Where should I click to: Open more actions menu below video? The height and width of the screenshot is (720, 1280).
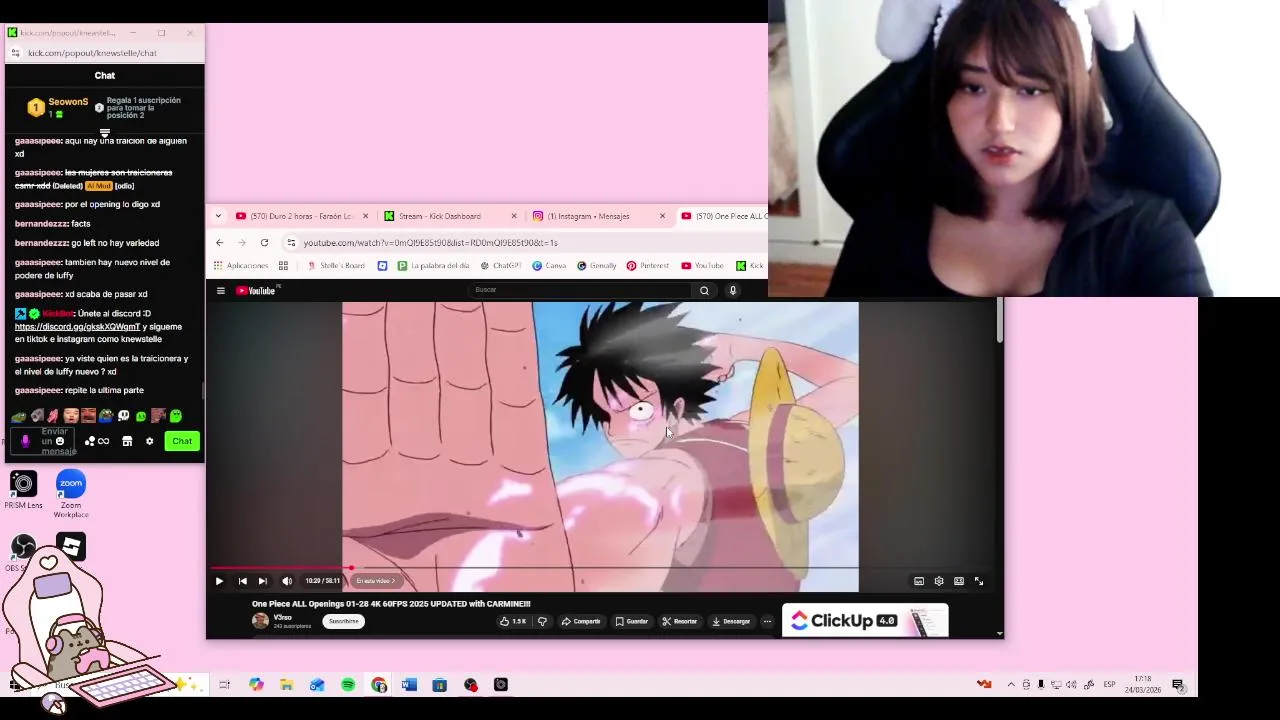(x=767, y=621)
